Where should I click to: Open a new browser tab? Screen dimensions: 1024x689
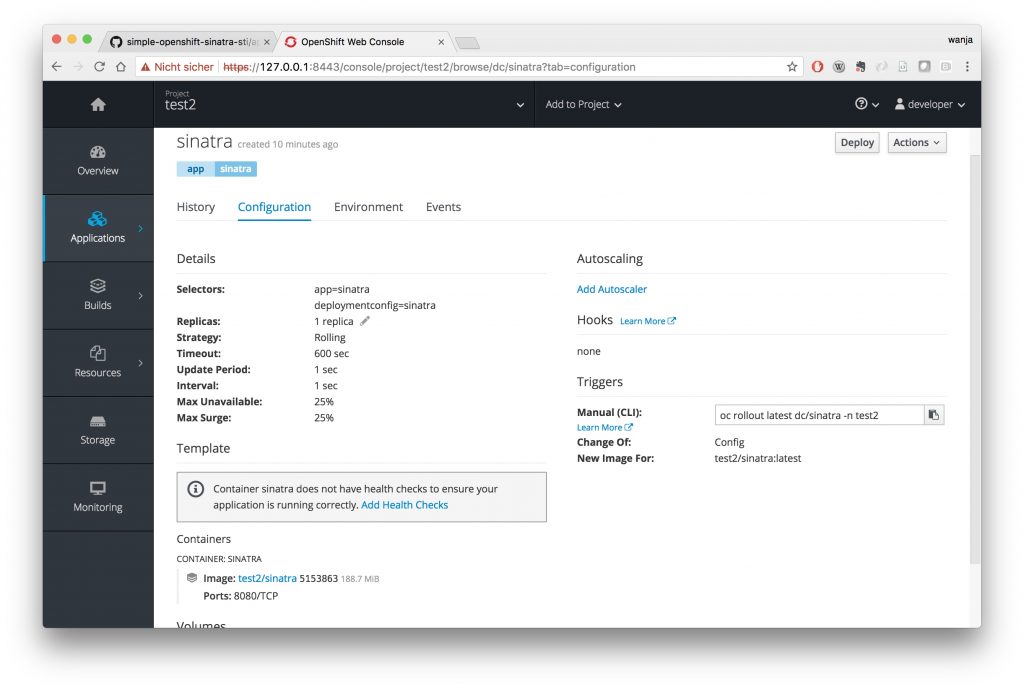[467, 43]
